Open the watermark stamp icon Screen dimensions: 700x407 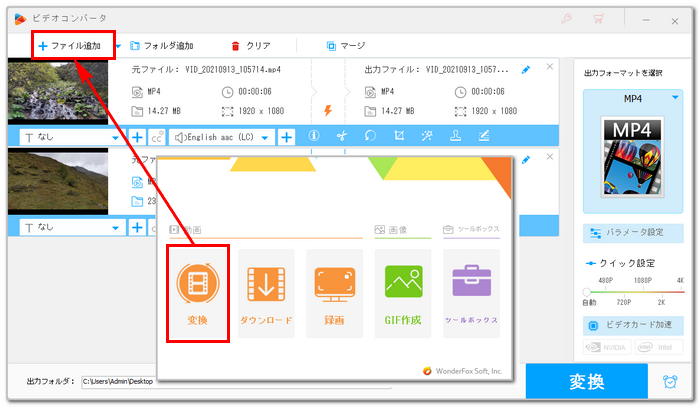(x=455, y=136)
